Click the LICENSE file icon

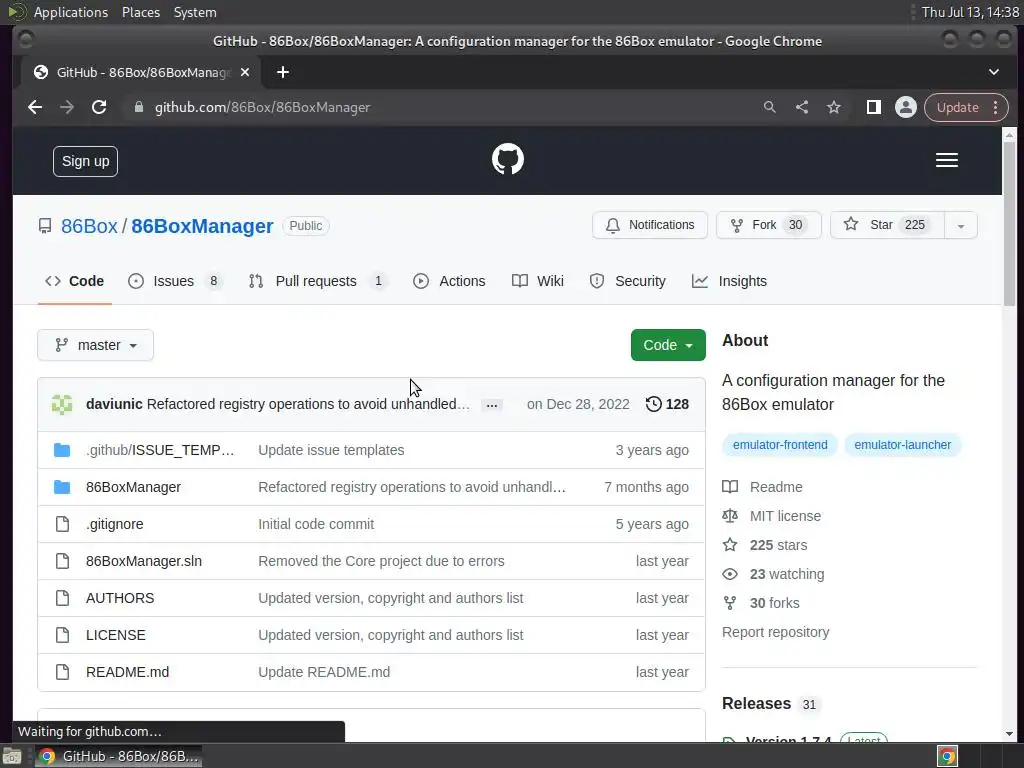point(62,635)
